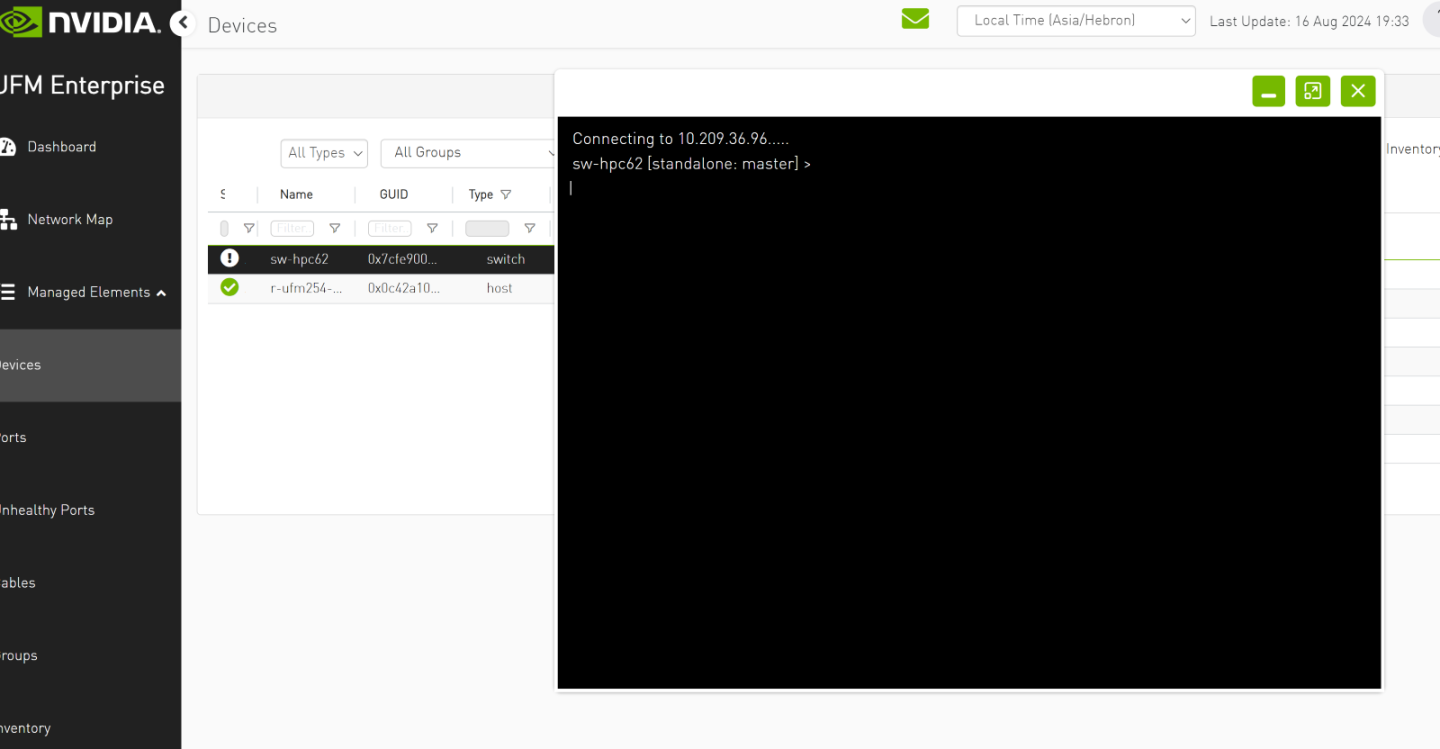The width and height of the screenshot is (1440, 749).
Task: Collapse the left navigation panel arrow
Action: coord(182,22)
